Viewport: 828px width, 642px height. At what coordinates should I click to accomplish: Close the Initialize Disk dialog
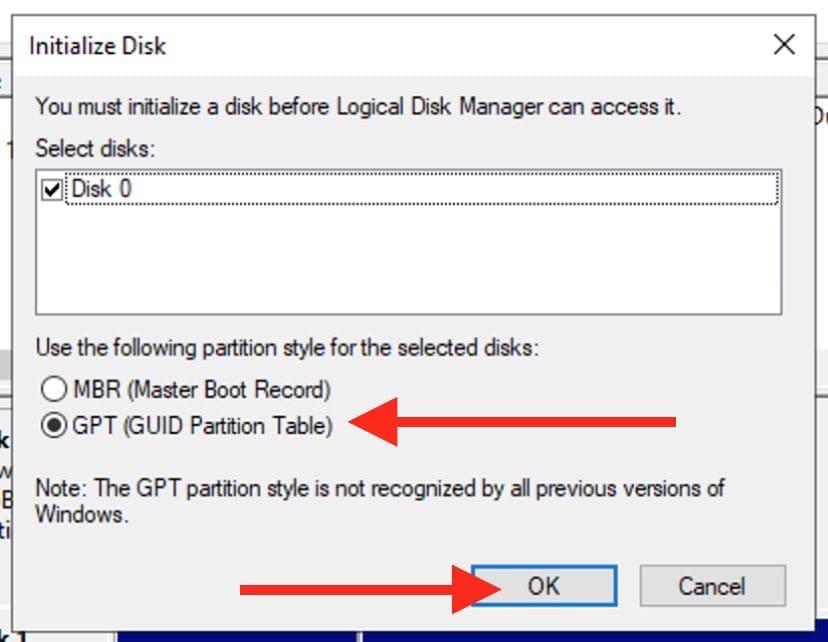[x=784, y=44]
